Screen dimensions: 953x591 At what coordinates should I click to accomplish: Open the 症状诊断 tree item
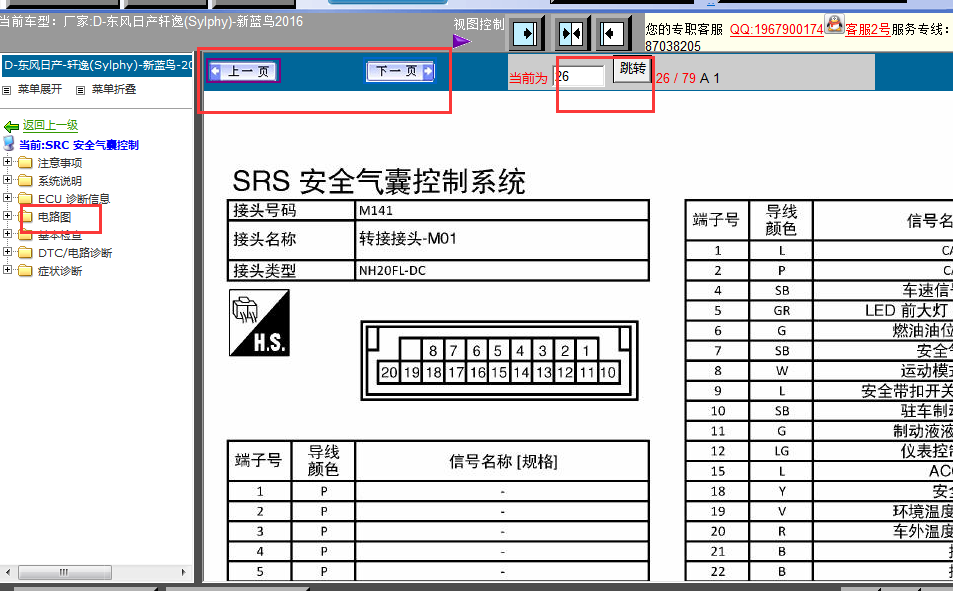pos(60,271)
